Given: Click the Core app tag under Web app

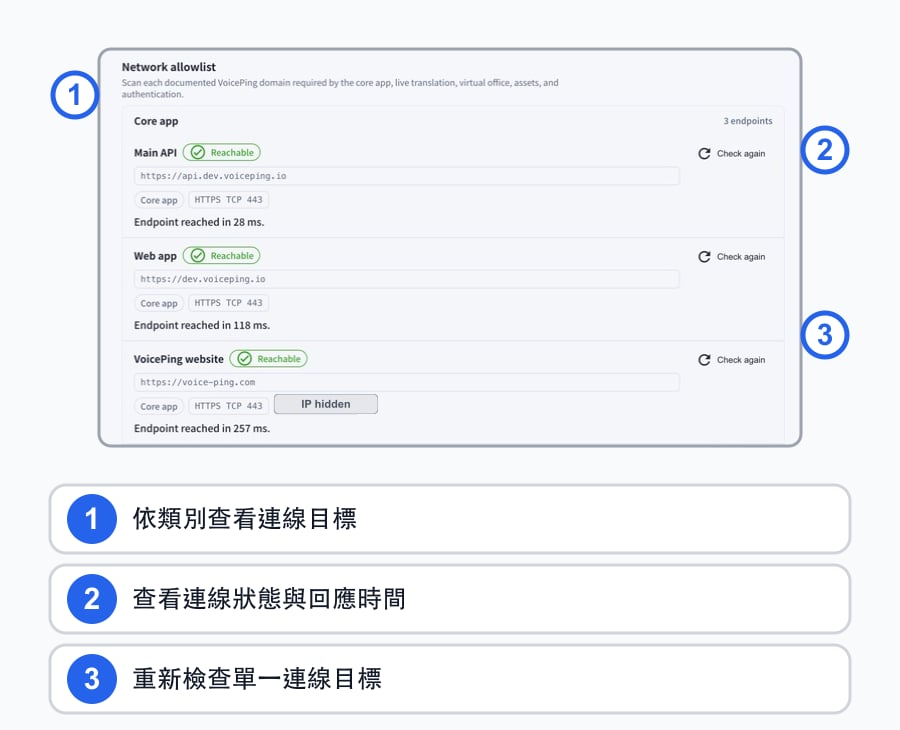Looking at the screenshot, I should coord(159,303).
